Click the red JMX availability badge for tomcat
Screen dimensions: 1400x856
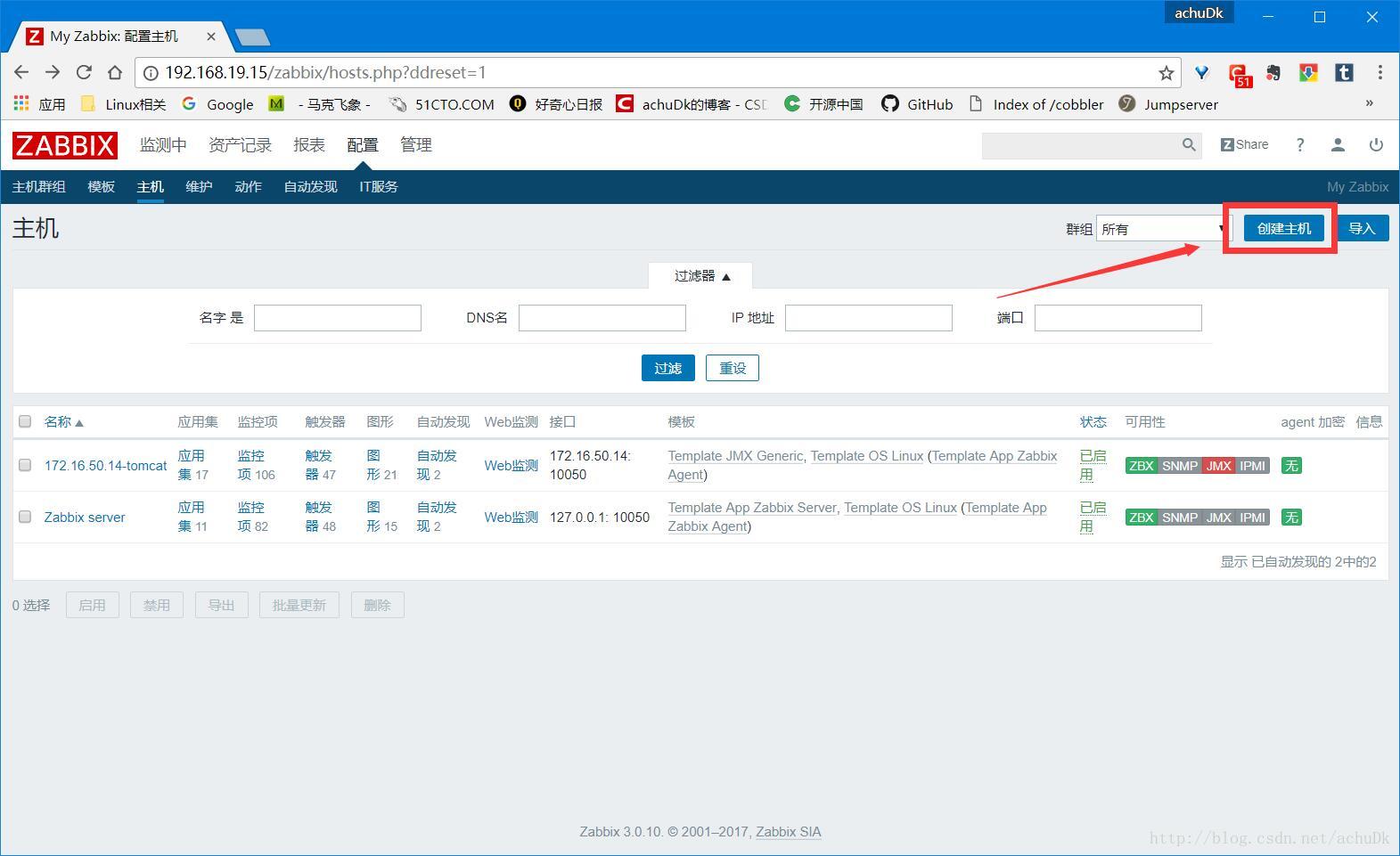(x=1218, y=465)
